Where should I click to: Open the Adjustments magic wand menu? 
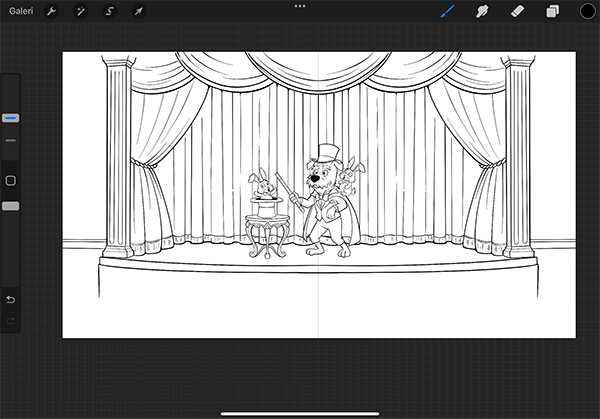pos(81,11)
